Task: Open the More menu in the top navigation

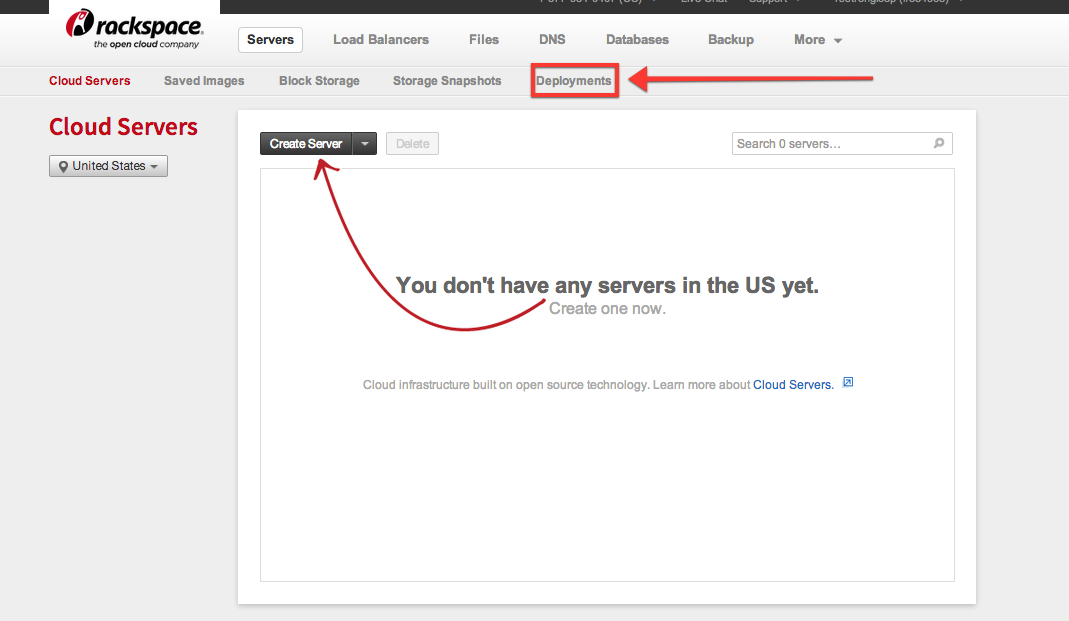Action: coord(817,40)
